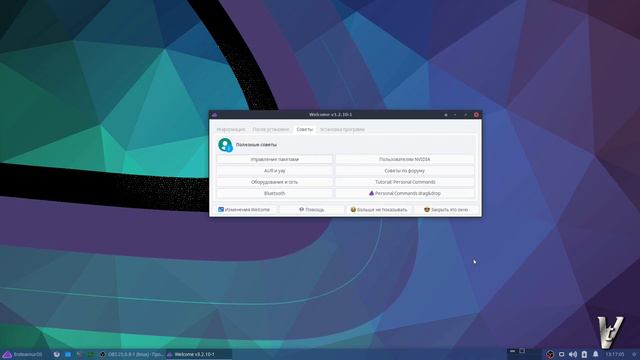Click Tutorial: Personal Commands button
Image resolution: width=640 pixels, height=360 pixels.
(404, 182)
